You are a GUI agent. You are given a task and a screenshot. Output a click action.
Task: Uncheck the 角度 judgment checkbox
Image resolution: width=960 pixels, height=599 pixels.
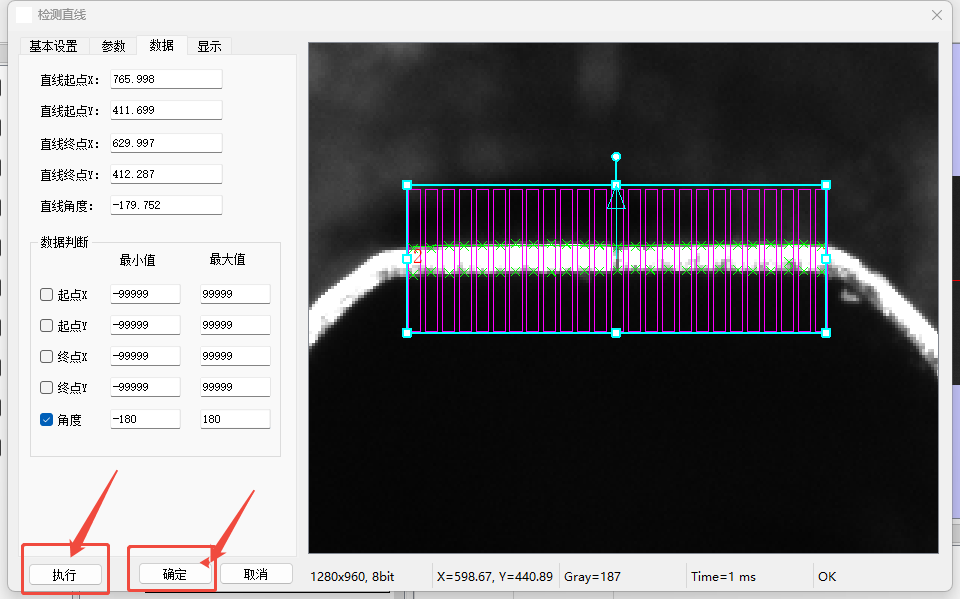tap(46, 420)
